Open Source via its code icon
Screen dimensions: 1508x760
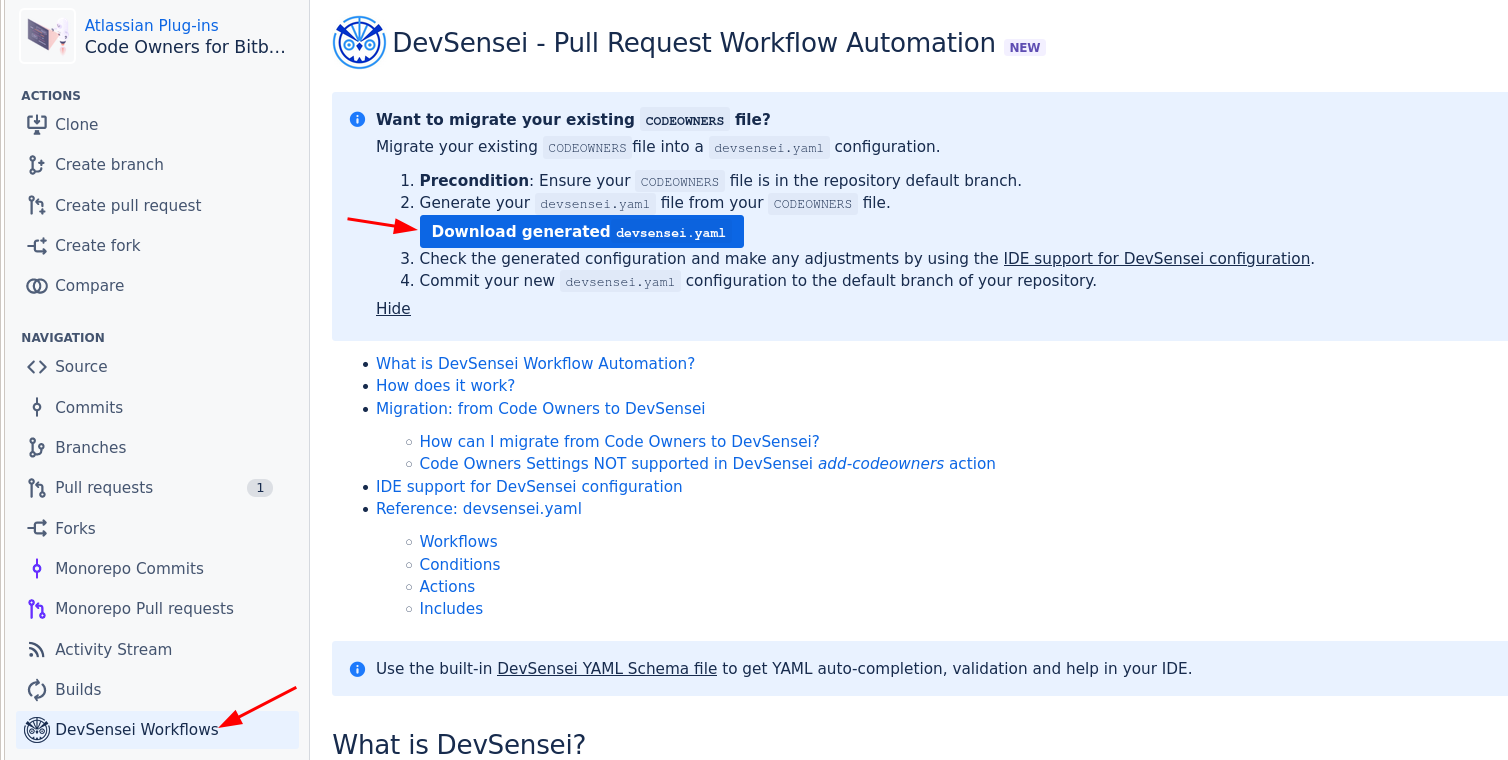coord(37,367)
